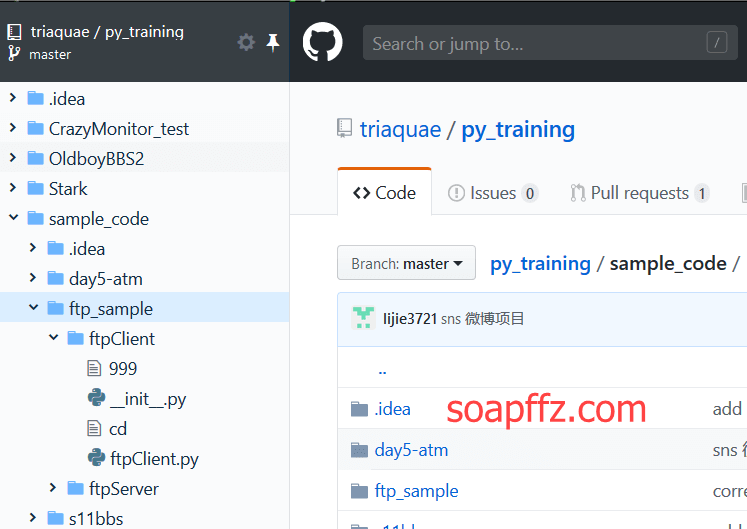
Task: Click the cd file icon
Action: coord(94,428)
